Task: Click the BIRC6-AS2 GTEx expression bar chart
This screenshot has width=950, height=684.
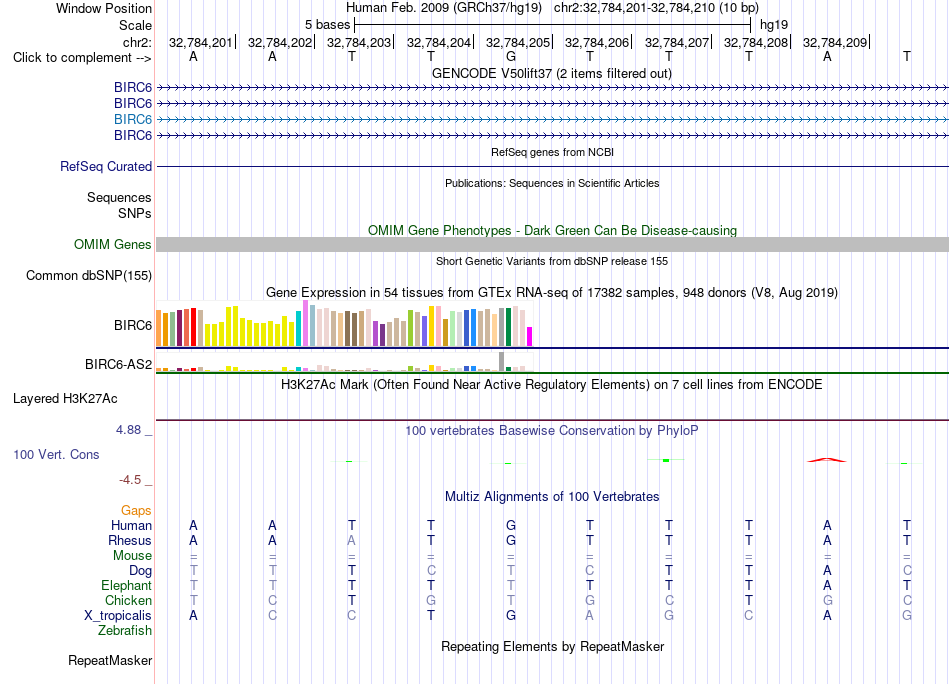Action: click(x=344, y=362)
